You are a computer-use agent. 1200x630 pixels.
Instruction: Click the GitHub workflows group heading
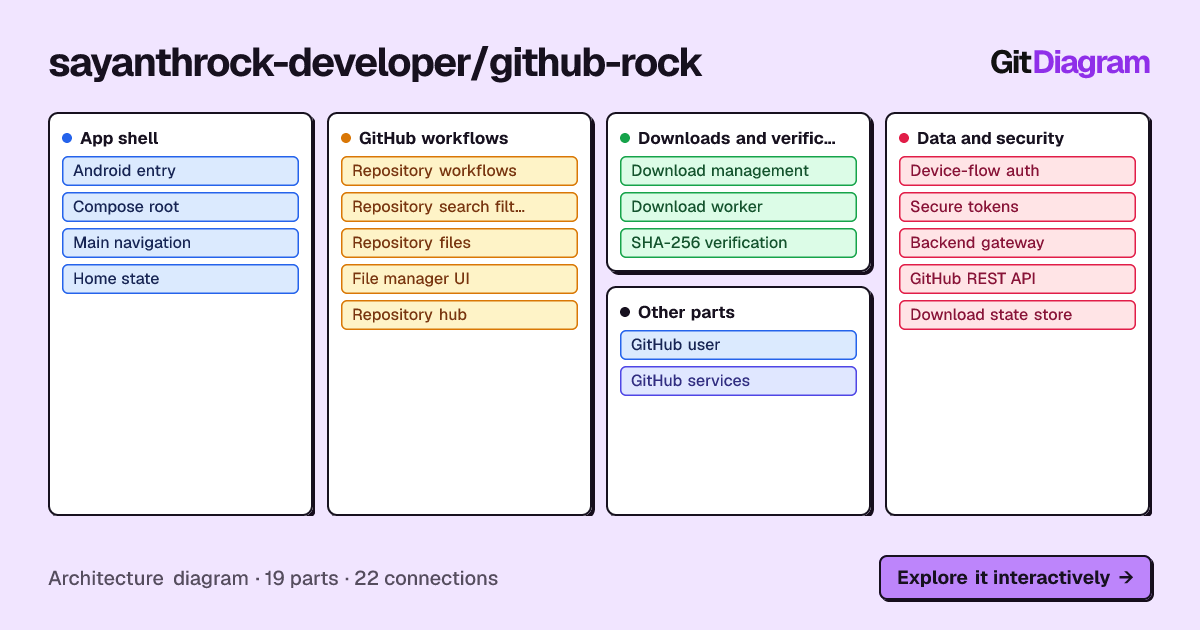click(433, 138)
